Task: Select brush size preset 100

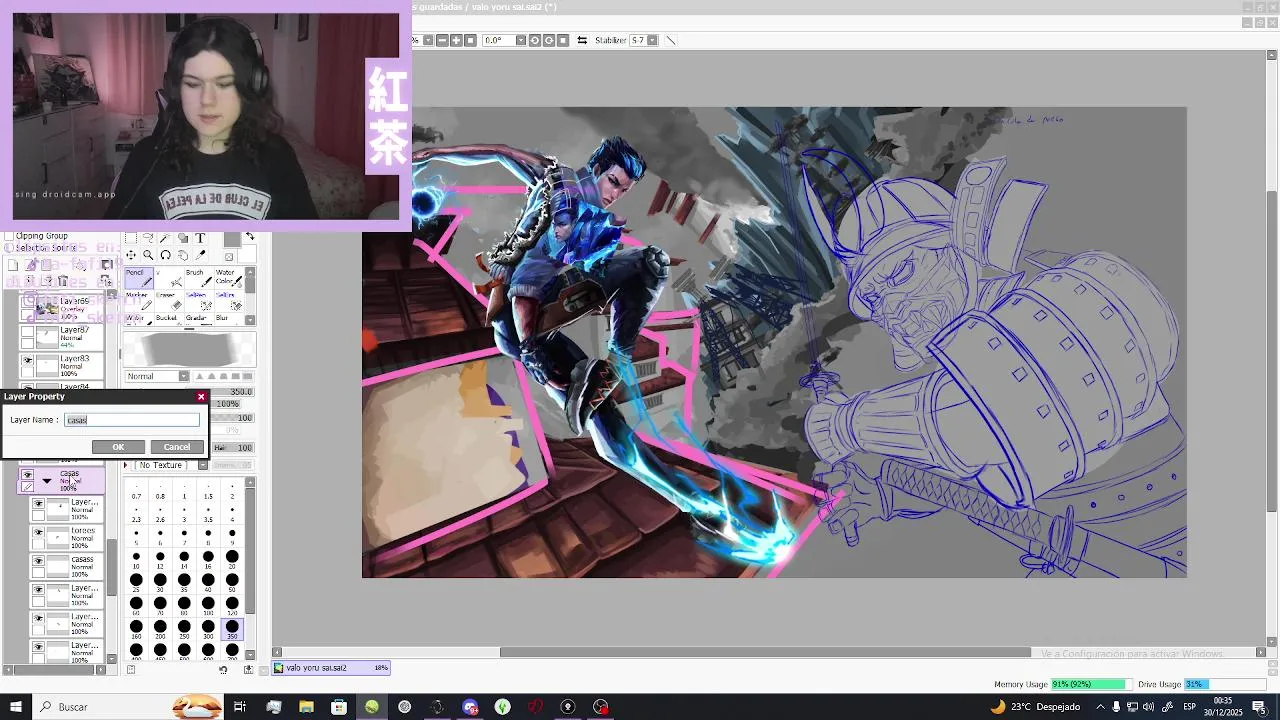Action: tap(208, 606)
